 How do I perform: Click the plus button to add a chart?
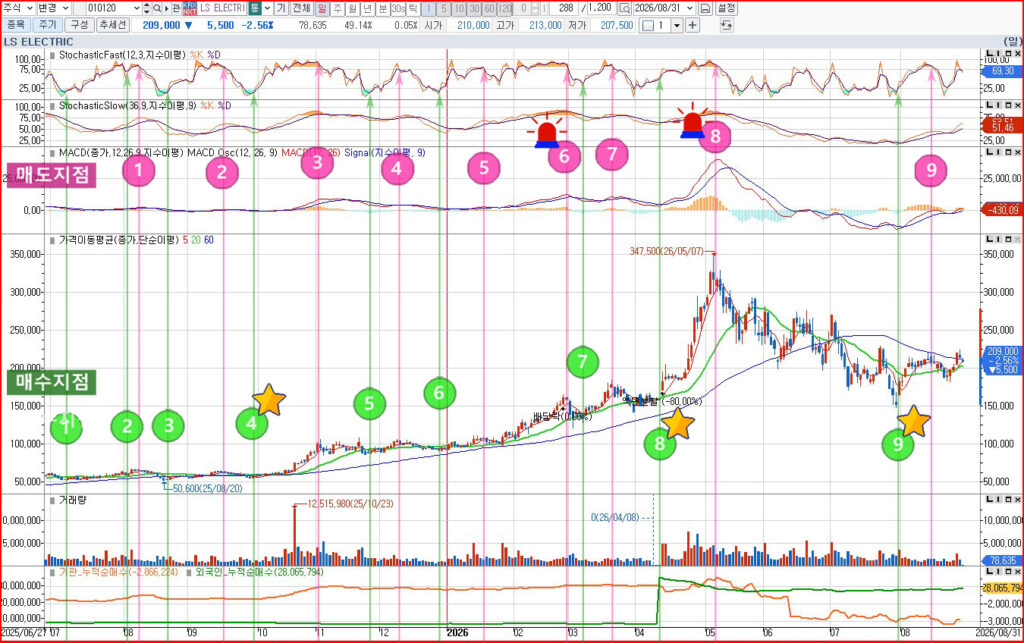692,25
